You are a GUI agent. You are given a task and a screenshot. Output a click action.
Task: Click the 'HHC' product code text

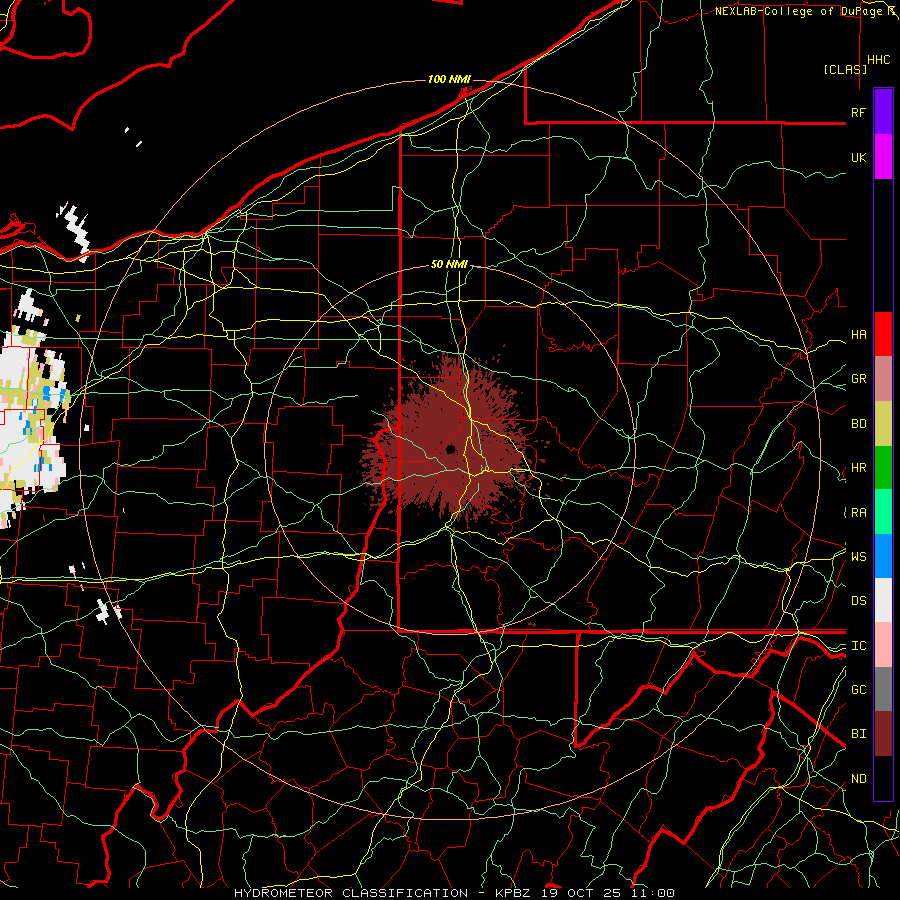[x=878, y=60]
